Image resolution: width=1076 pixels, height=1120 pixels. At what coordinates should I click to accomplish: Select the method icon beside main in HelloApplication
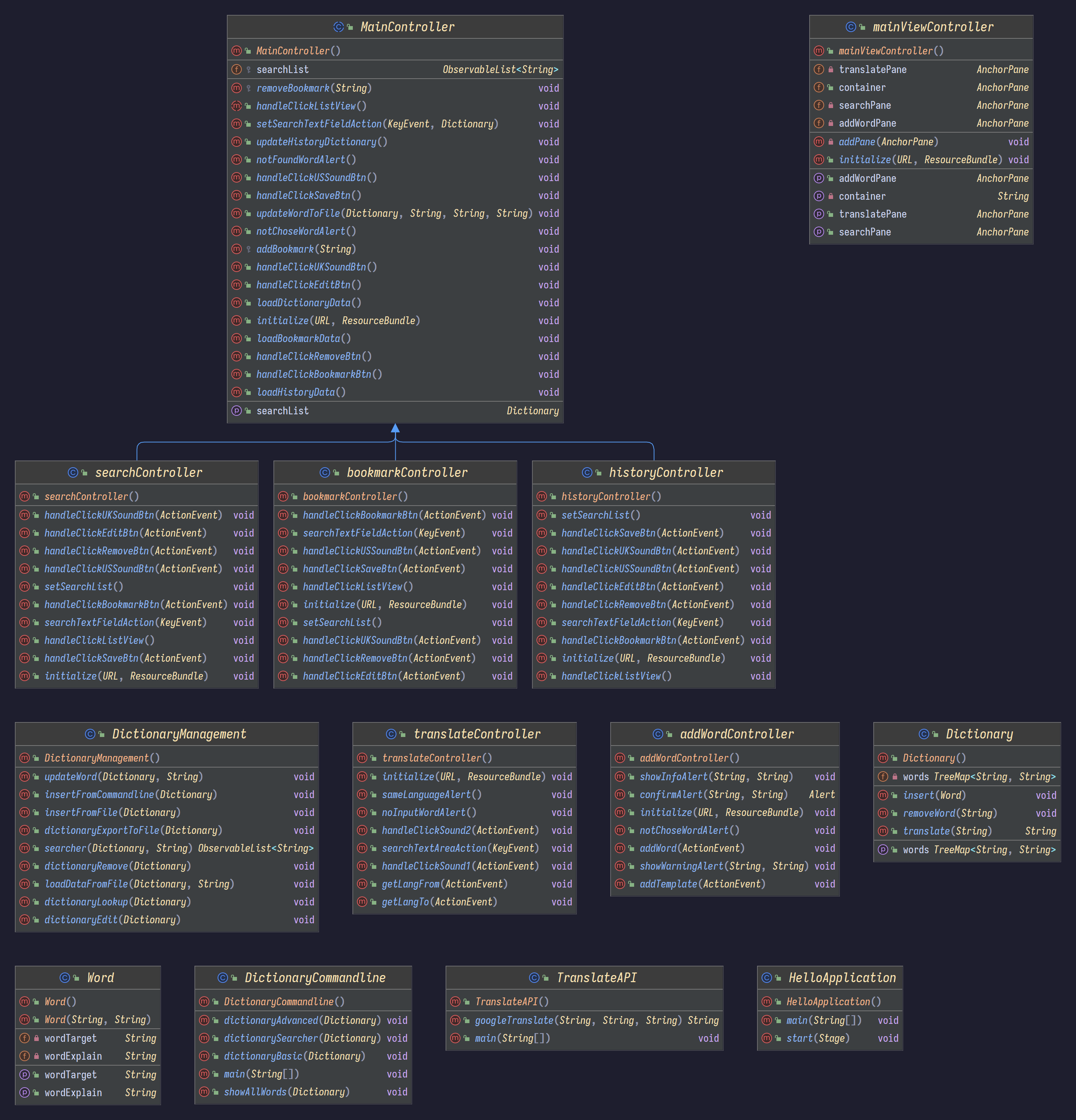[x=766, y=1020]
